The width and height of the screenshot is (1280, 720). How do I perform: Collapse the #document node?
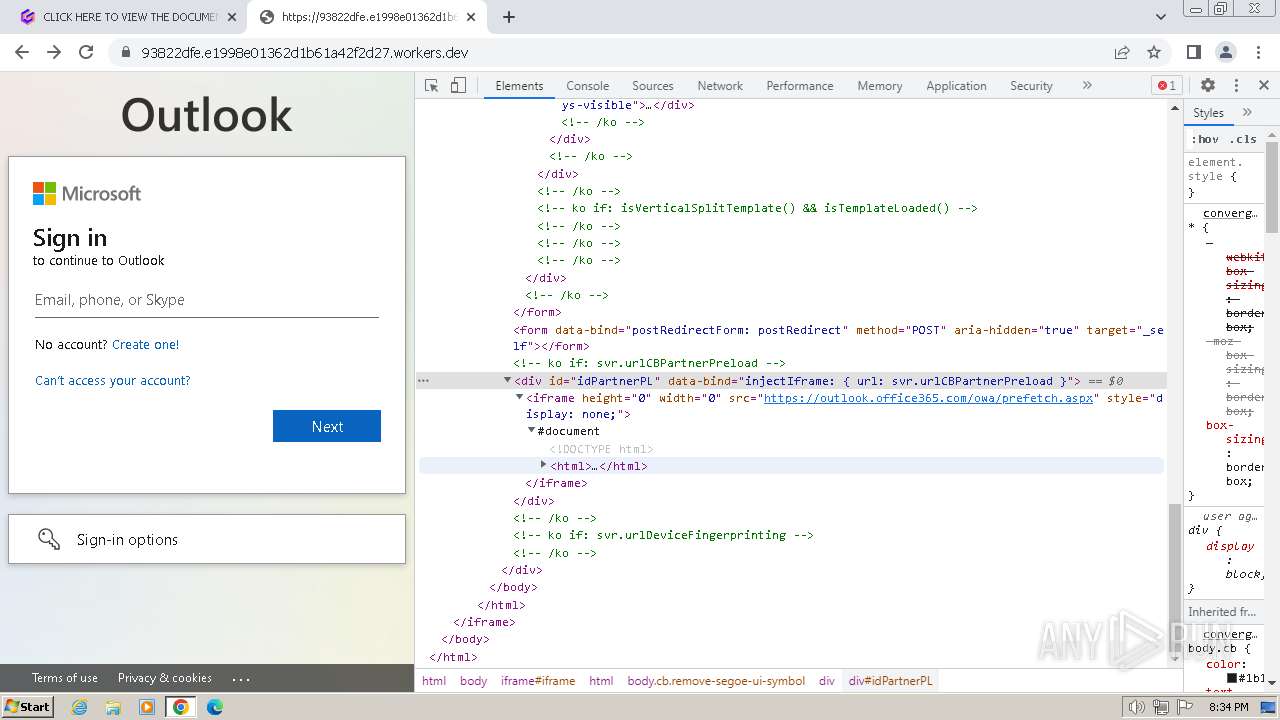531,431
